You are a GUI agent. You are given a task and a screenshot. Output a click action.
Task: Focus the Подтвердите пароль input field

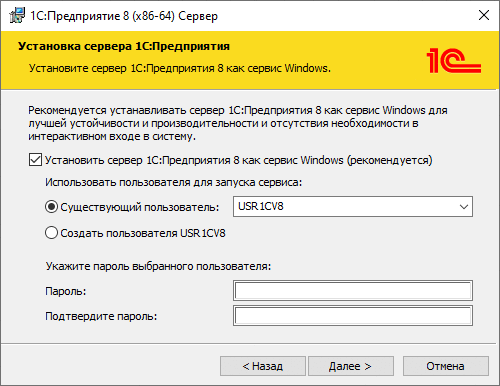click(353, 315)
